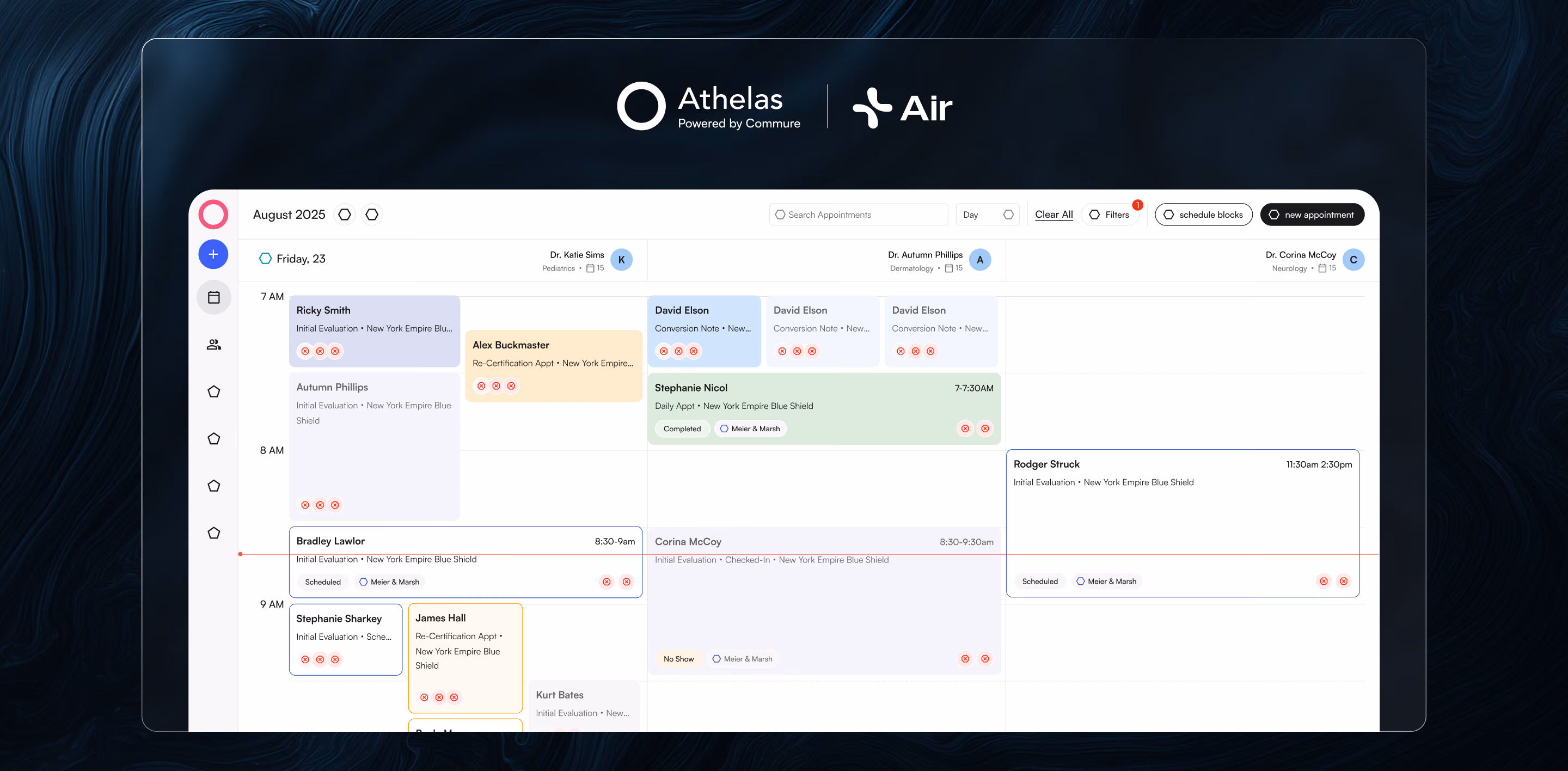The height and width of the screenshot is (771, 1568).
Task: Click the Scheduled chip in Rodger Struck card
Action: (1040, 581)
